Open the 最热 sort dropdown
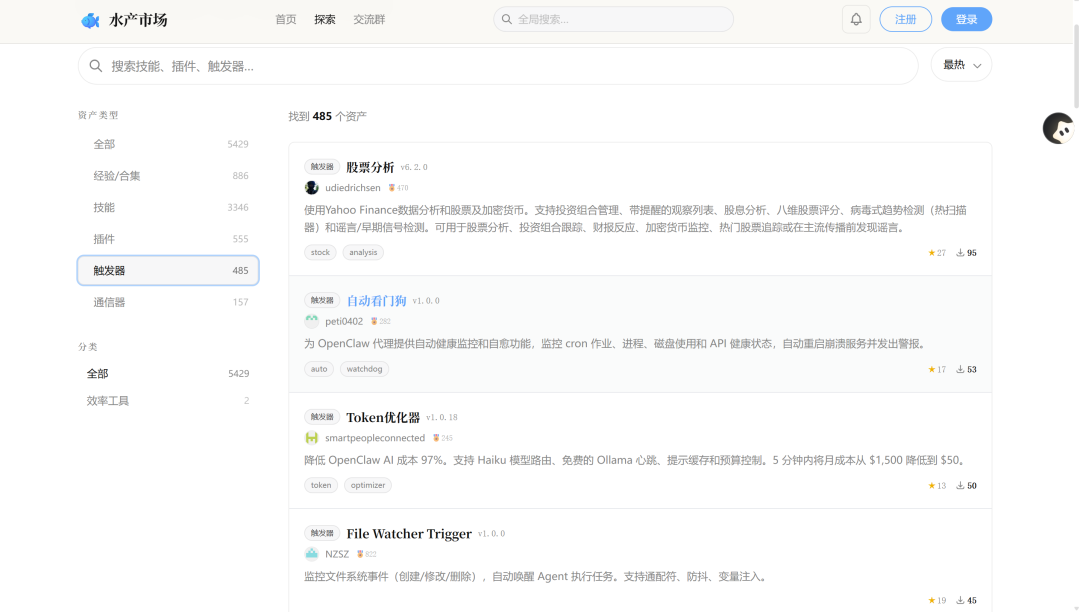The height and width of the screenshot is (612, 1080). coord(961,65)
